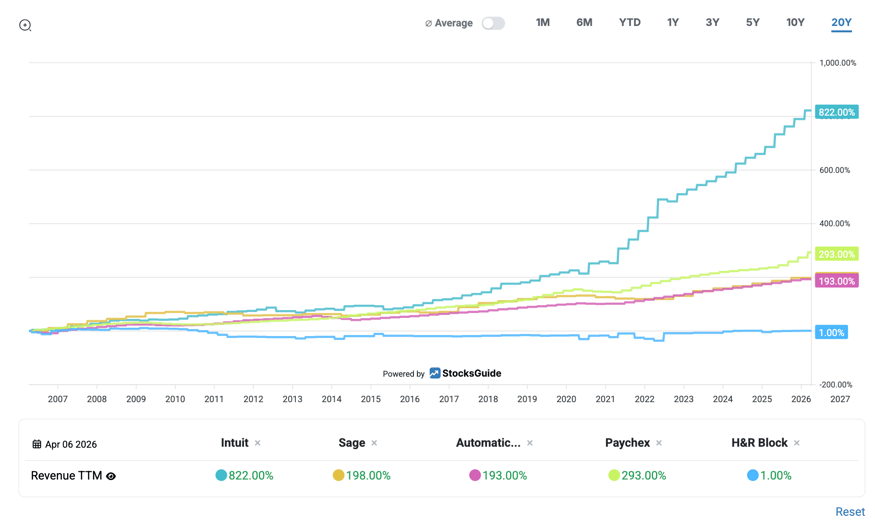Choose the 10Y time range
The height and width of the screenshot is (530, 875).
point(795,22)
